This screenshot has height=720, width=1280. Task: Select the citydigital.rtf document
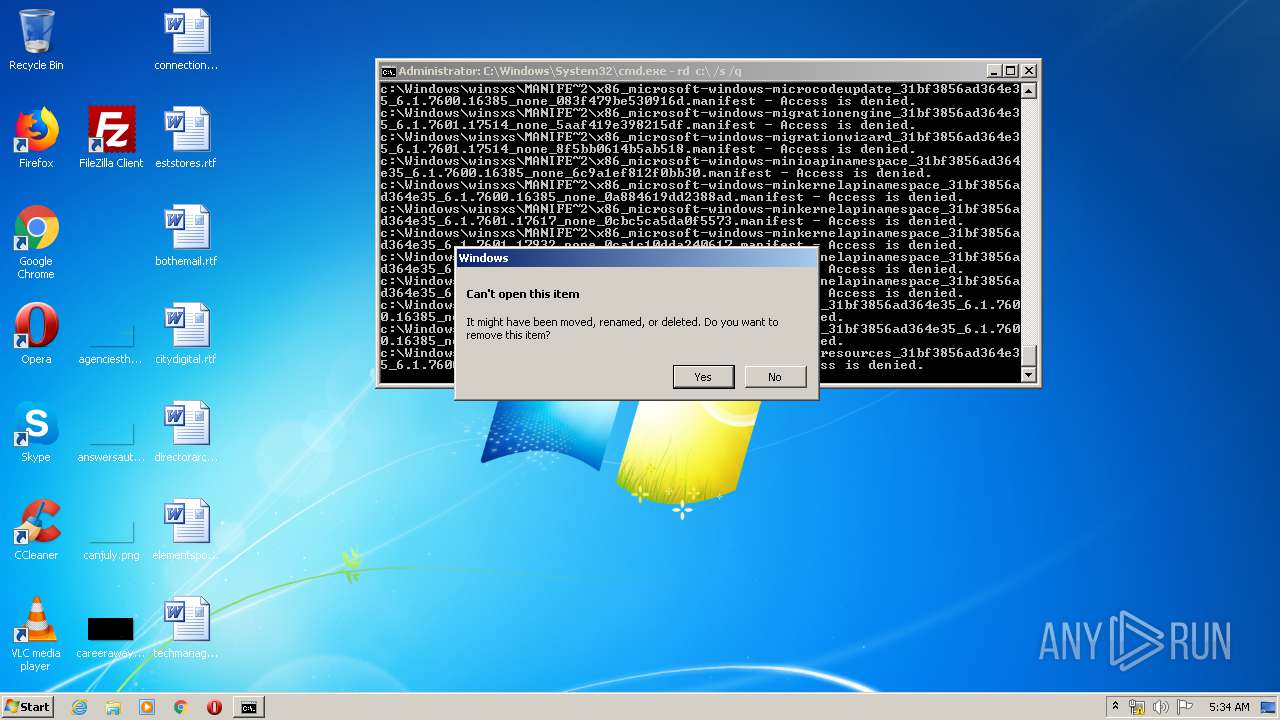point(186,334)
